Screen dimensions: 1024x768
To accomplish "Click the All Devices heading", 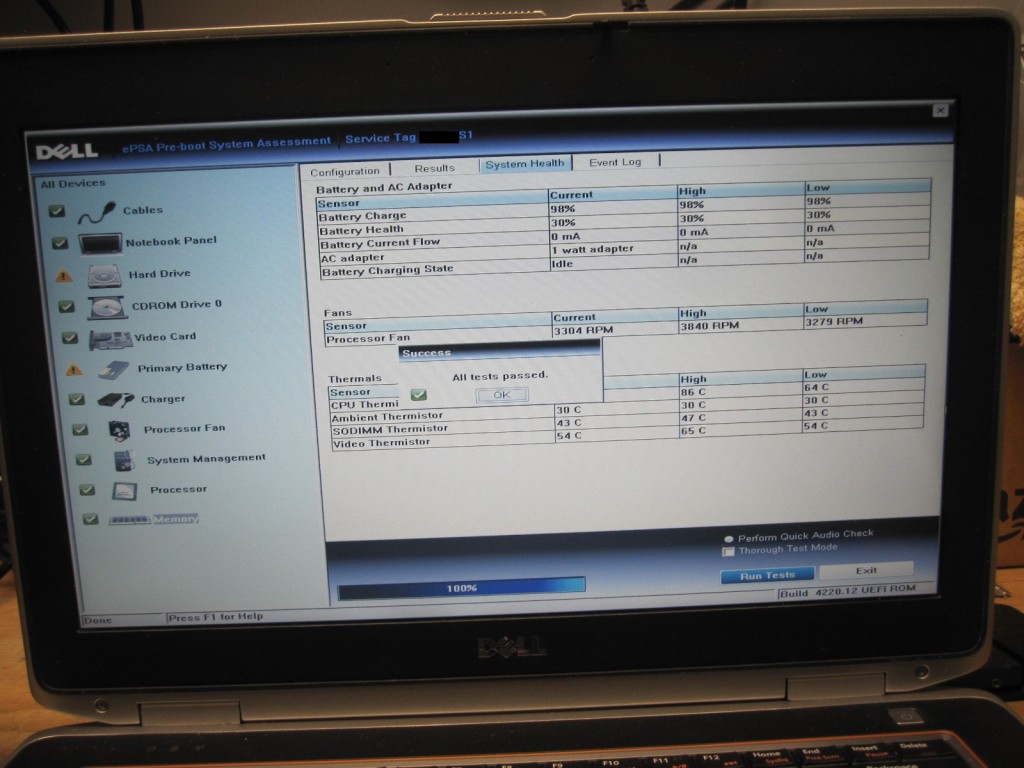I will (73, 184).
